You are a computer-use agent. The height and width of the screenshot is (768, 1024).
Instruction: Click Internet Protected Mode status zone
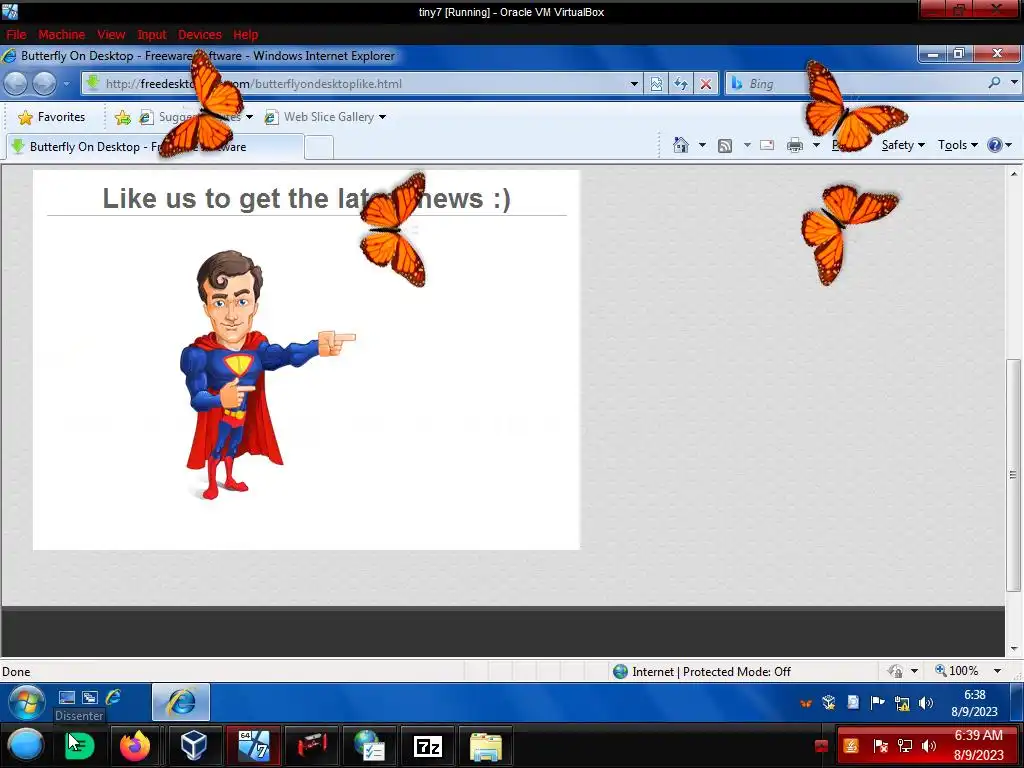[701, 671]
